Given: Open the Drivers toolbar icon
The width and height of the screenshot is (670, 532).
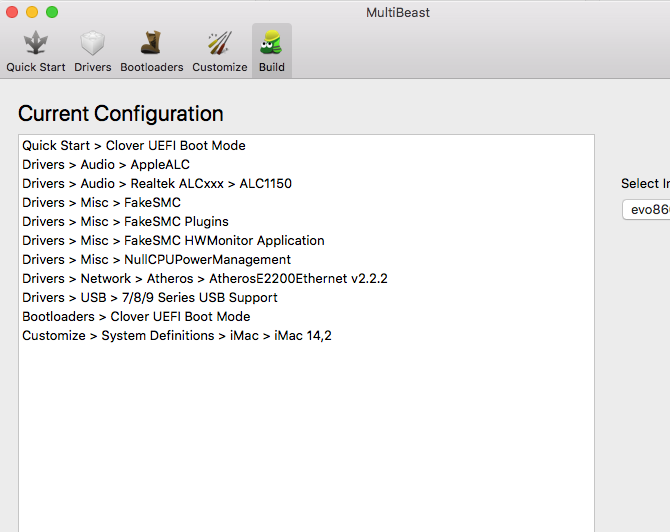Looking at the screenshot, I should [x=93, y=51].
